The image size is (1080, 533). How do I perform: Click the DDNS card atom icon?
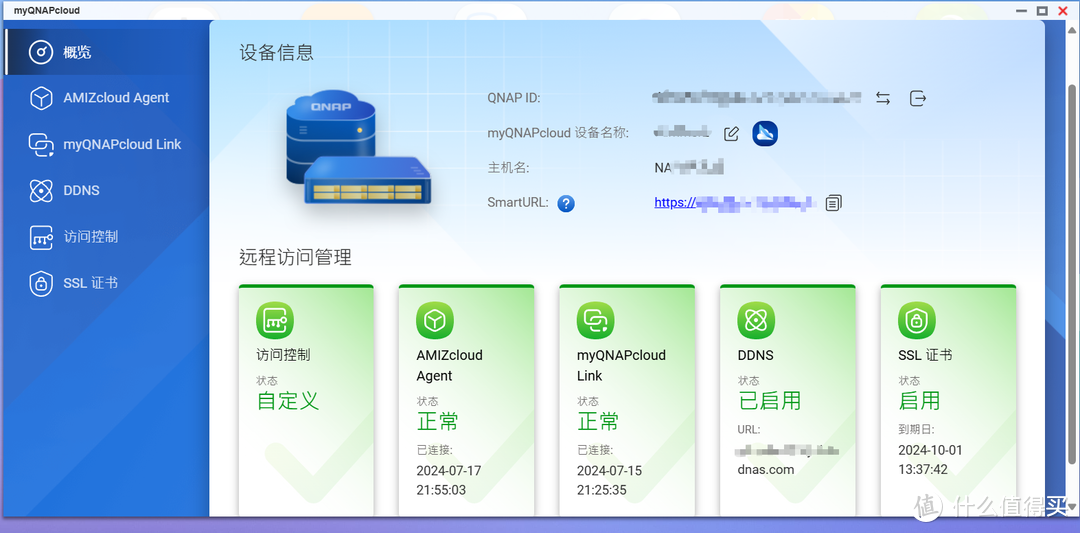pos(756,320)
